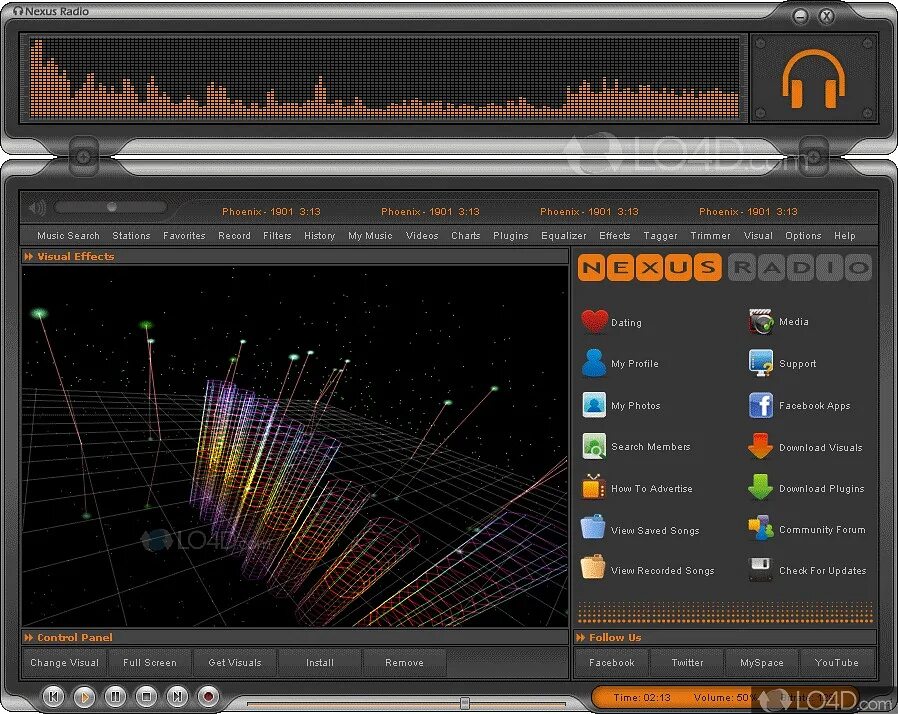Click the Control Panel header arrows
Screen dimensions: 898x714
(x=28, y=637)
